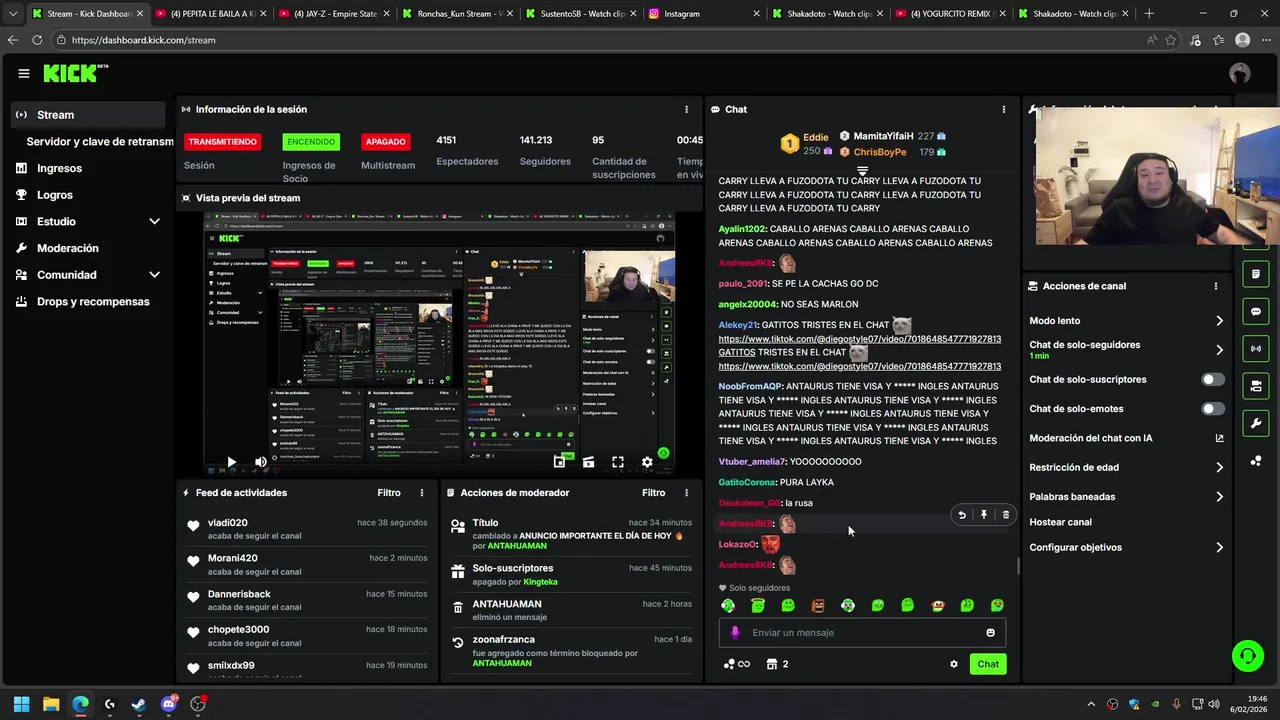This screenshot has width=1280, height=720.
Task: Click the camera icon in right sidebar
Action: coord(1256,386)
